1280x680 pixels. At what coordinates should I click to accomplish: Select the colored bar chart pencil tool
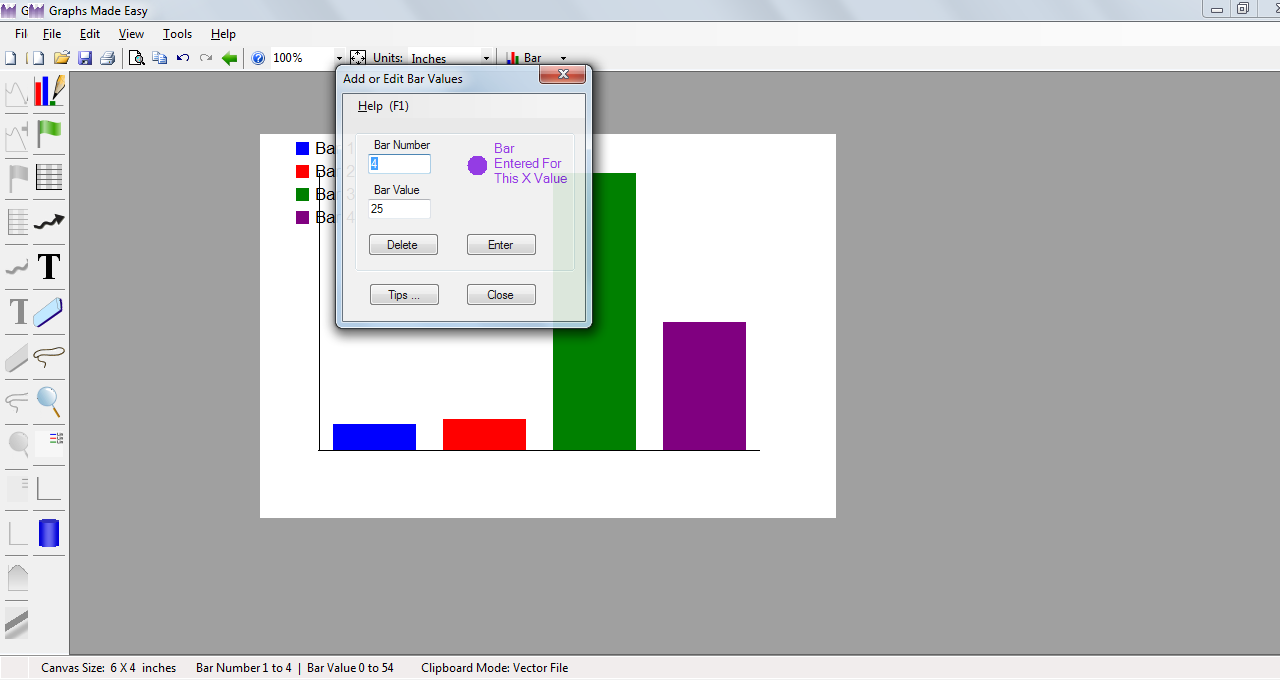[x=50, y=92]
